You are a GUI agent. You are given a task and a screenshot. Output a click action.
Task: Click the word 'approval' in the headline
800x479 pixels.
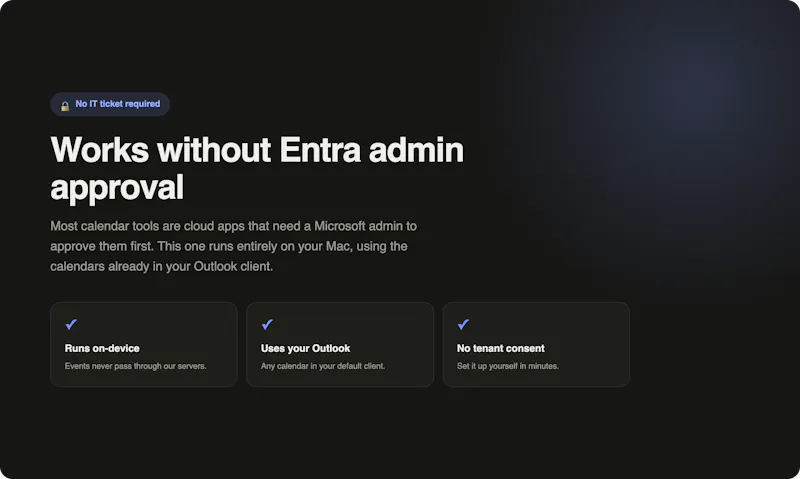pyautogui.click(x=117, y=188)
